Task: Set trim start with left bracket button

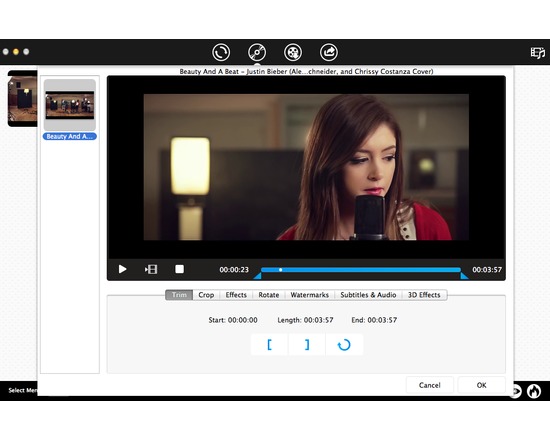Action: click(269, 345)
